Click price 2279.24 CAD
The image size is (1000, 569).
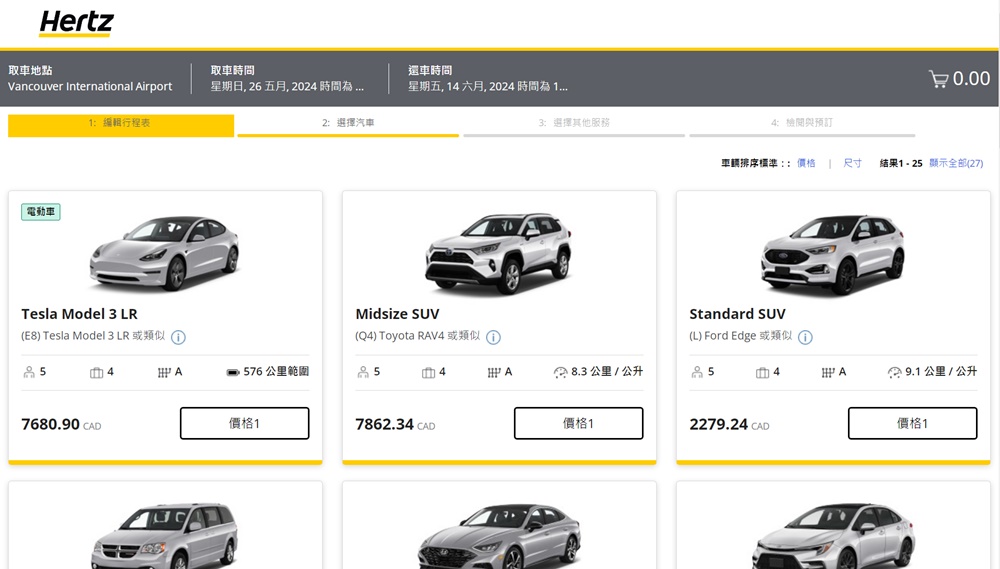730,424
